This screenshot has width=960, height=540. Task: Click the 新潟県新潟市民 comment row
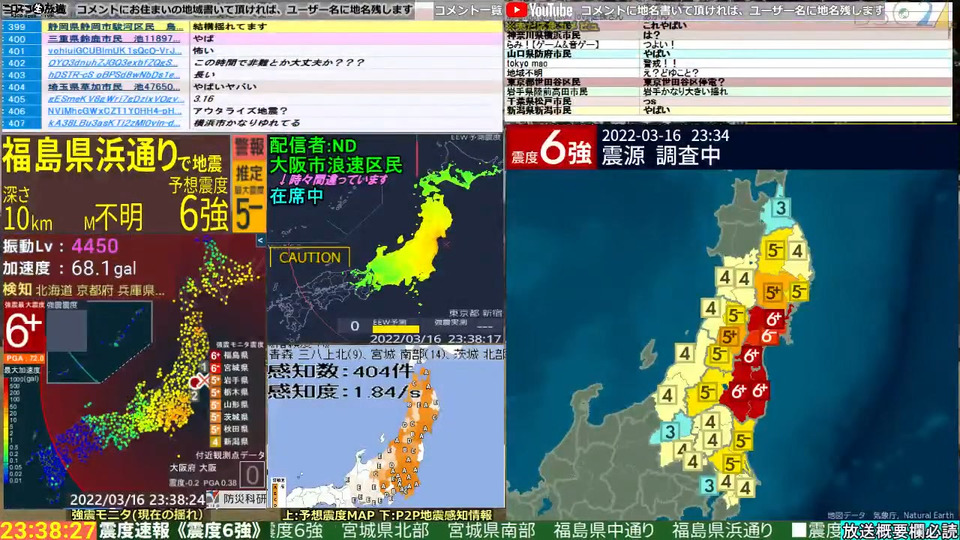click(x=727, y=110)
